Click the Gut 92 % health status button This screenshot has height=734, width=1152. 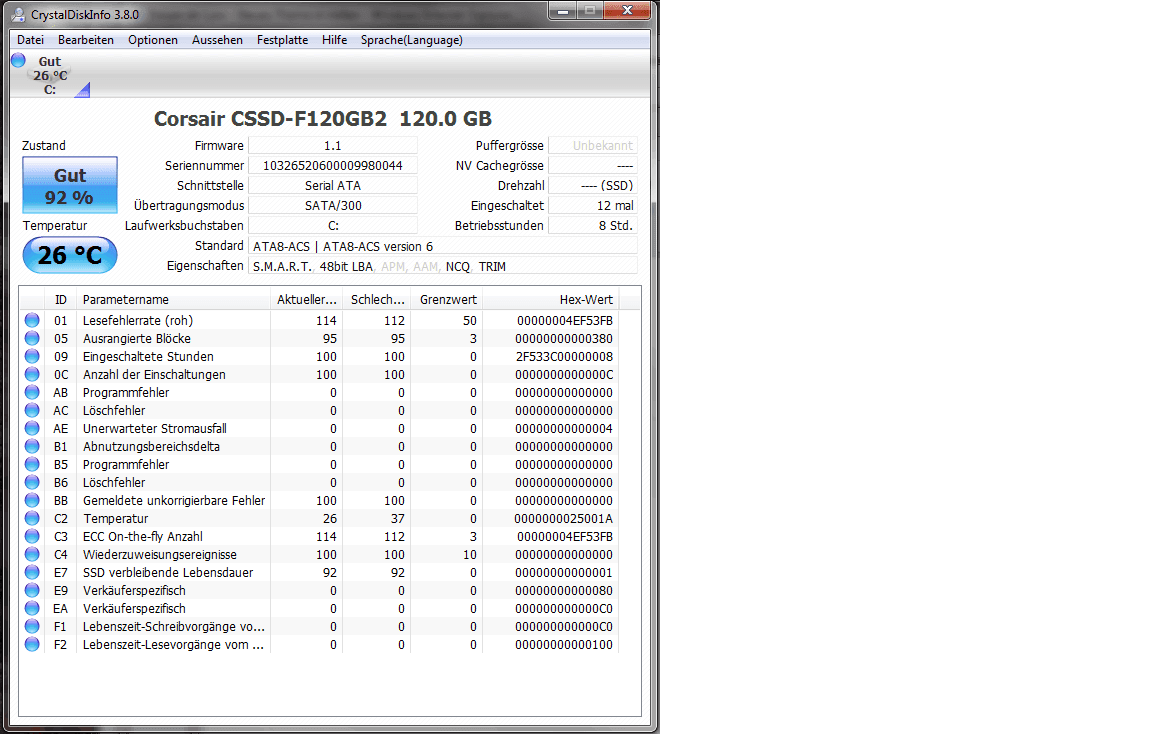70,185
